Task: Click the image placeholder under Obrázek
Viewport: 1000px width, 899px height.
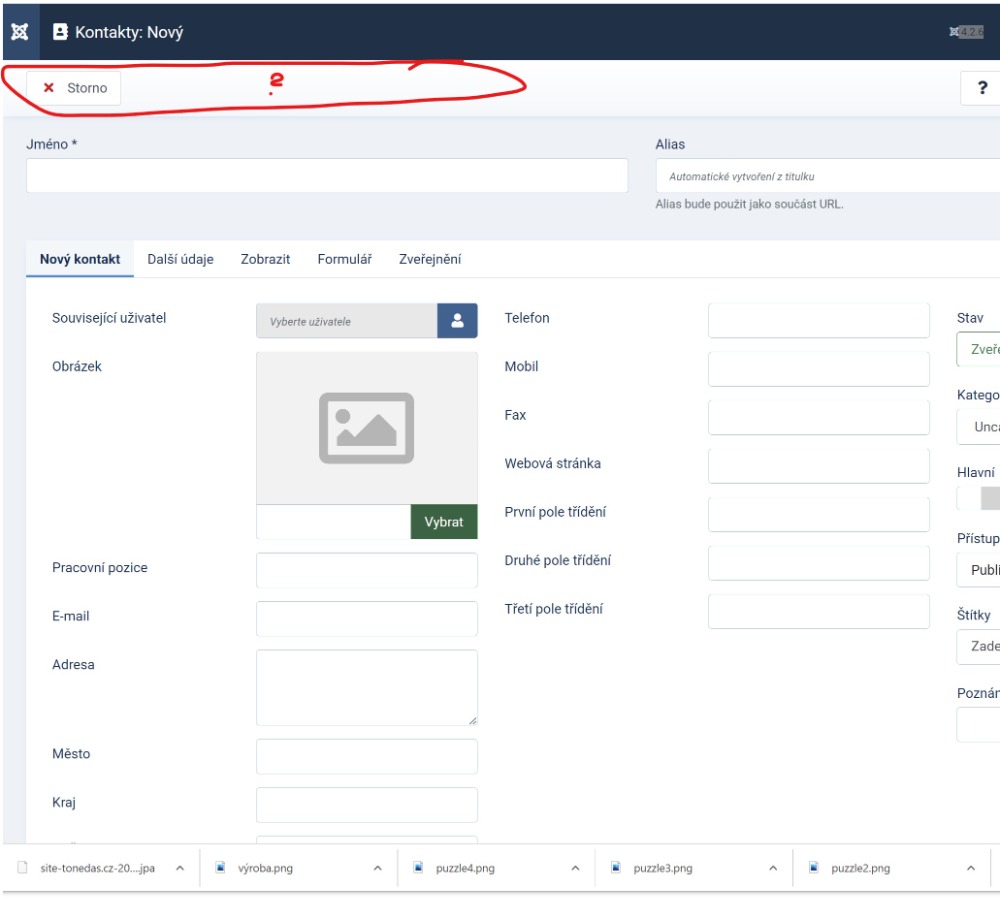Action: (x=366, y=428)
